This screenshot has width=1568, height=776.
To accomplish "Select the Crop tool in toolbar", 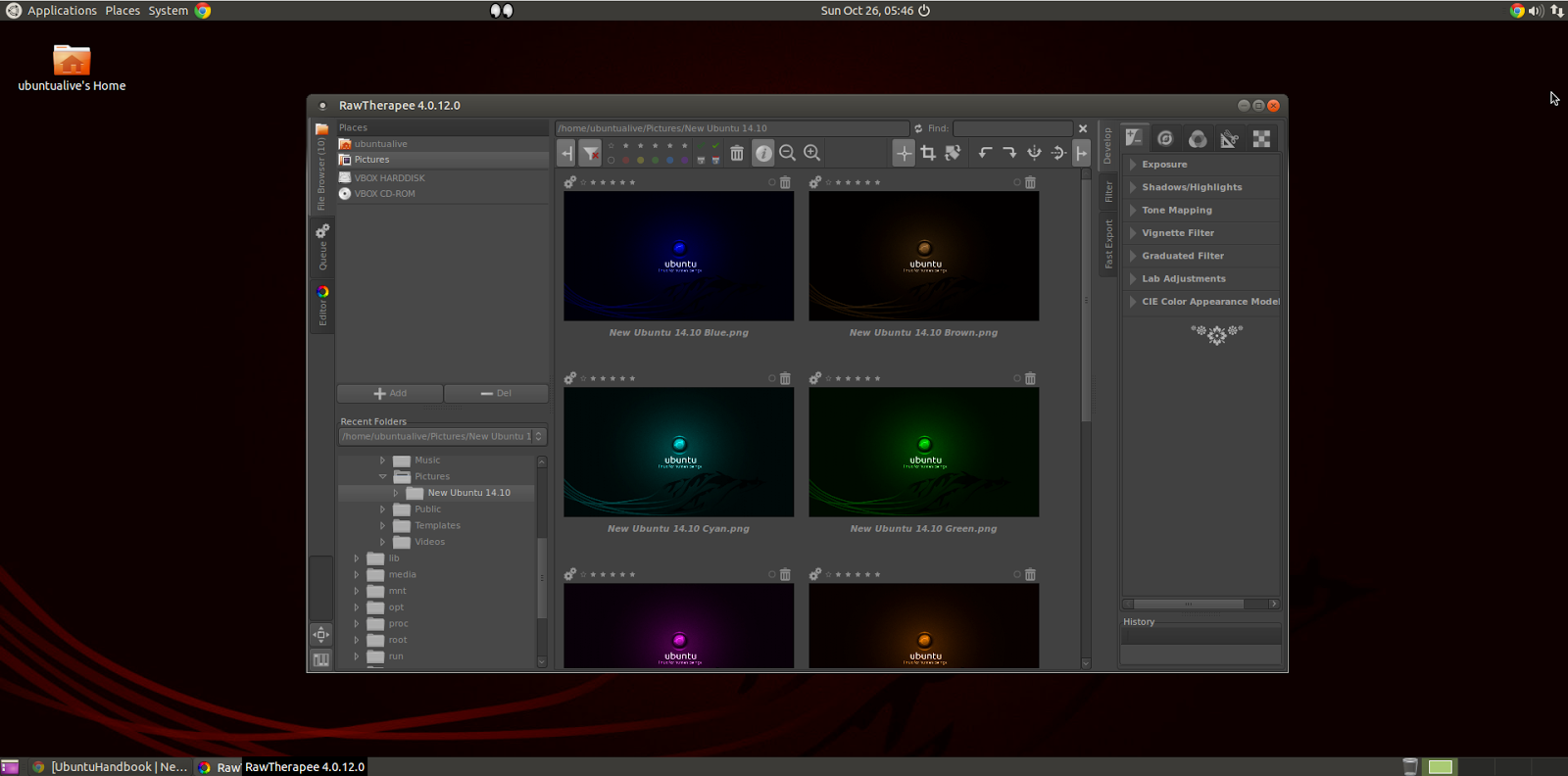I will pyautogui.click(x=928, y=153).
